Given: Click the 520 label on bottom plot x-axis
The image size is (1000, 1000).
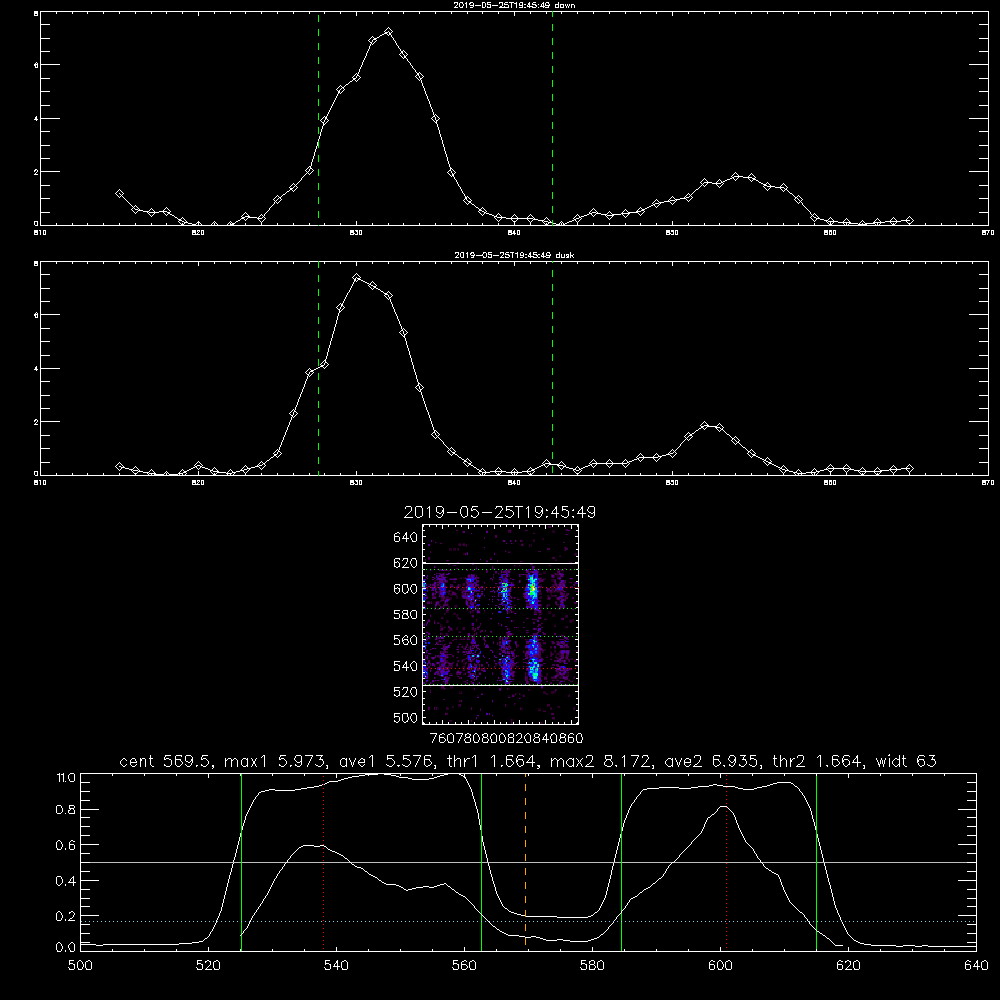Looking at the screenshot, I should (x=208, y=966).
